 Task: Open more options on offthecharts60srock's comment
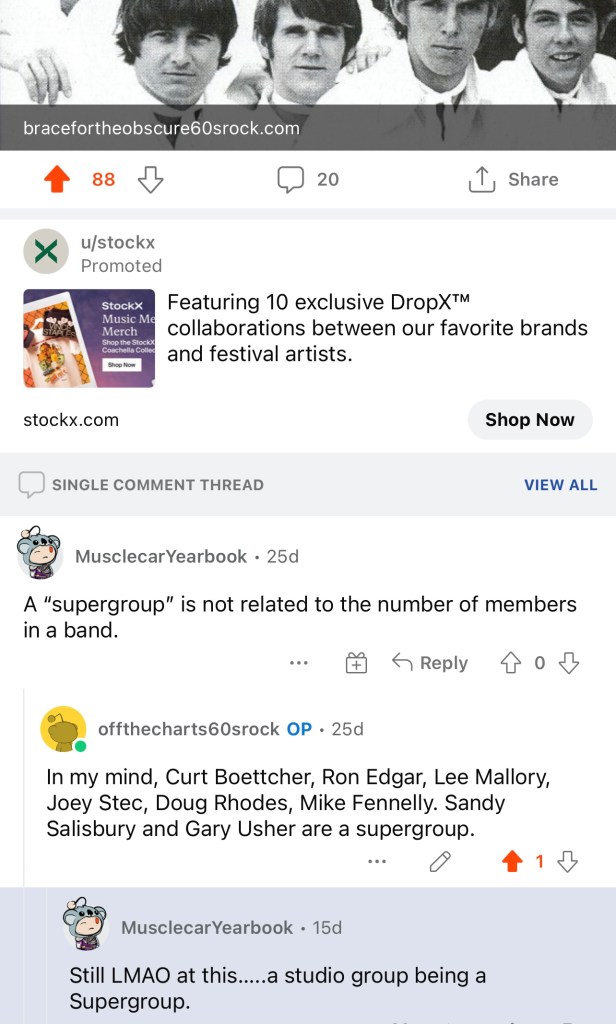pyautogui.click(x=377, y=862)
